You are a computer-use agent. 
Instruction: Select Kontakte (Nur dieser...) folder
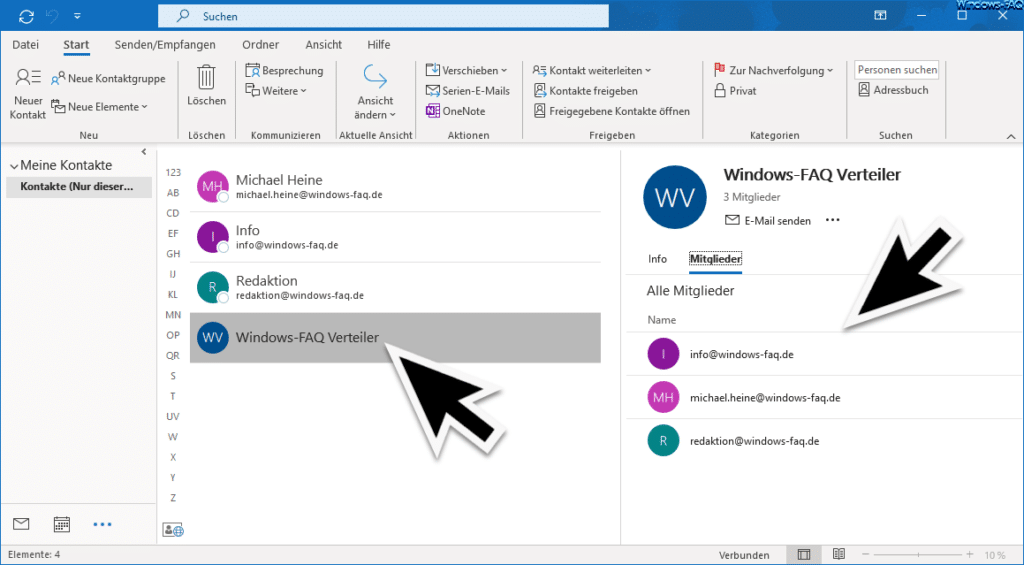pyautogui.click(x=79, y=187)
